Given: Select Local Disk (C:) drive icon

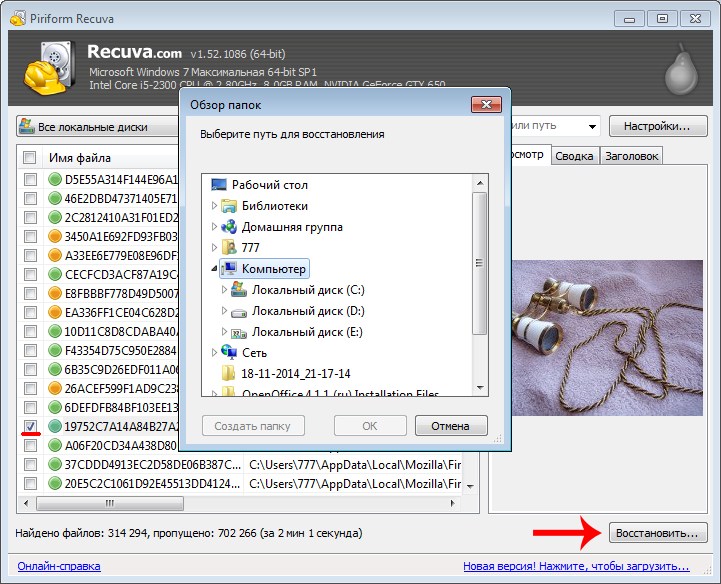Looking at the screenshot, I should click(239, 290).
